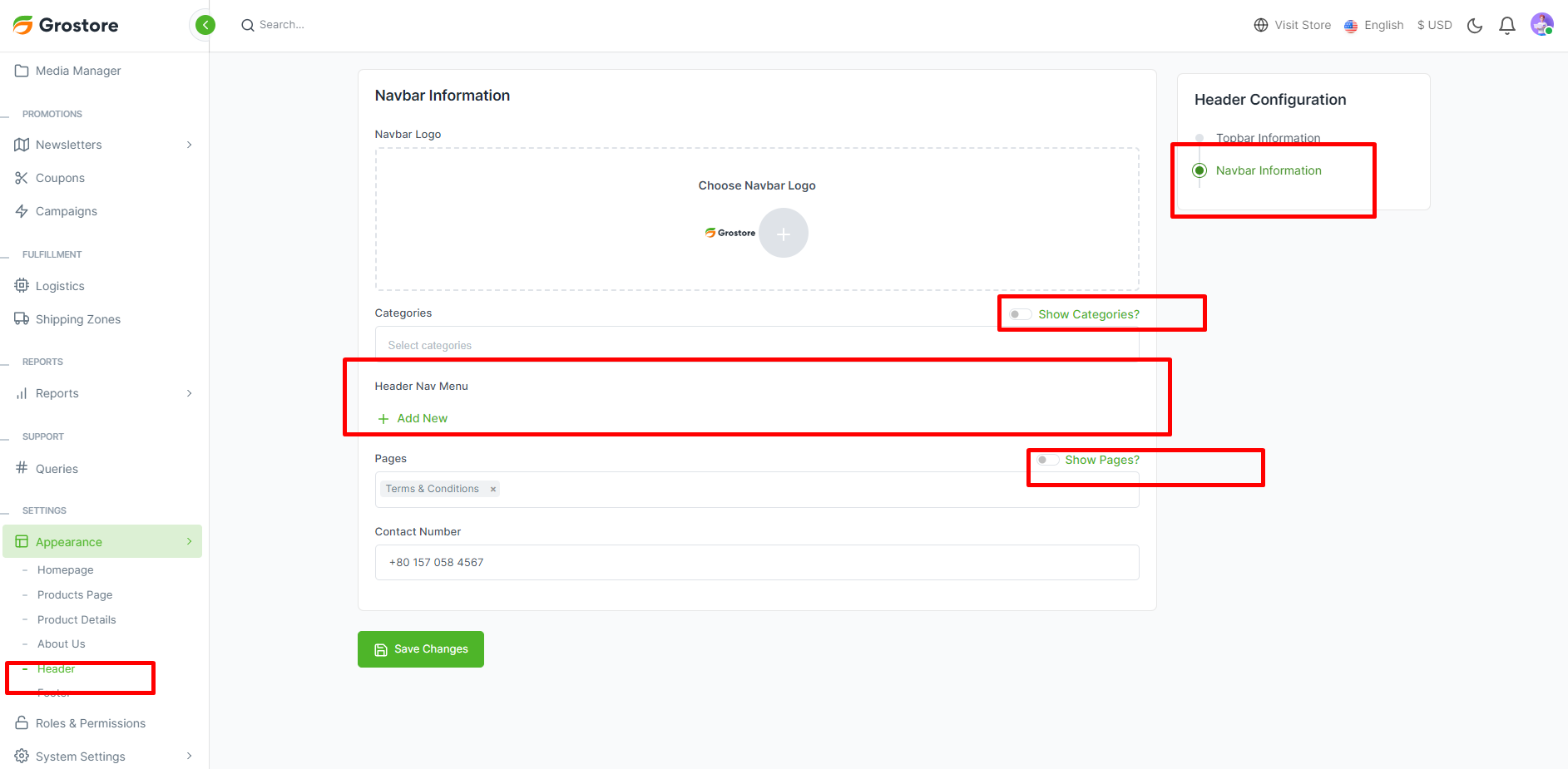The height and width of the screenshot is (769, 1568).
Task: Select the Navbar Information radio option
Action: pyautogui.click(x=1199, y=170)
